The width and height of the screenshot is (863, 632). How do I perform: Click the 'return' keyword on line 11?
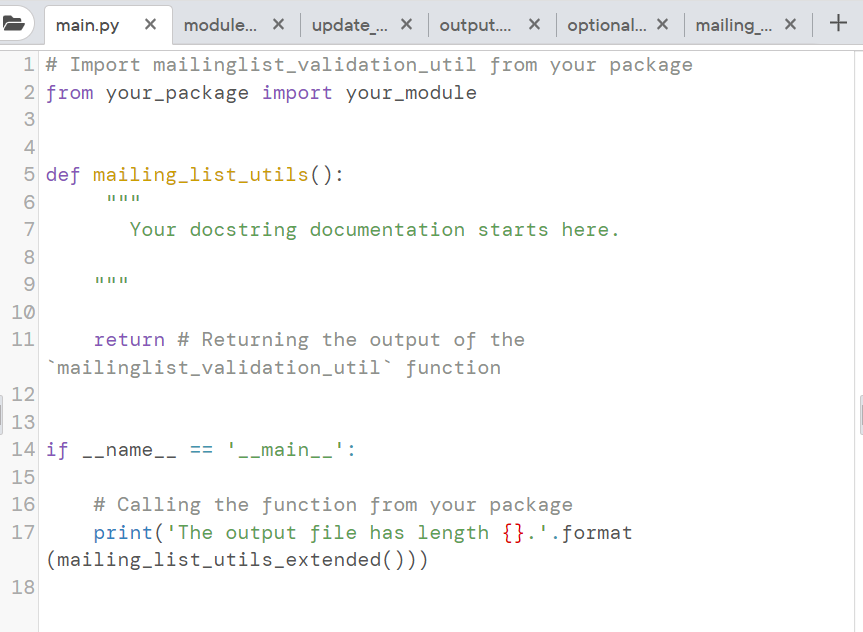tap(129, 340)
